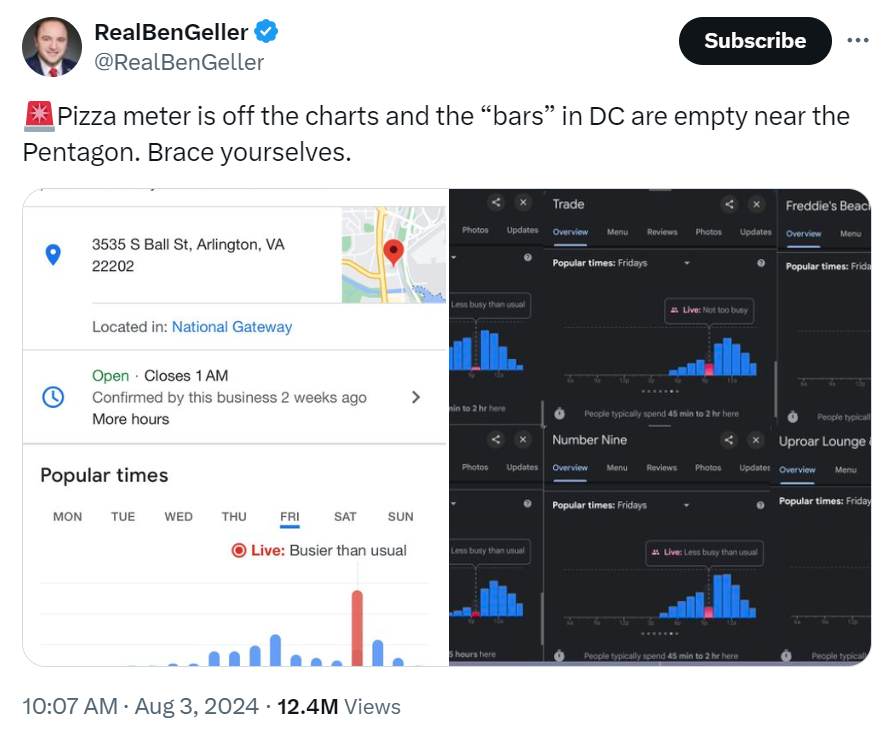Click the help icon beside Trade popular times
This screenshot has height=744, width=891.
pyautogui.click(x=761, y=263)
